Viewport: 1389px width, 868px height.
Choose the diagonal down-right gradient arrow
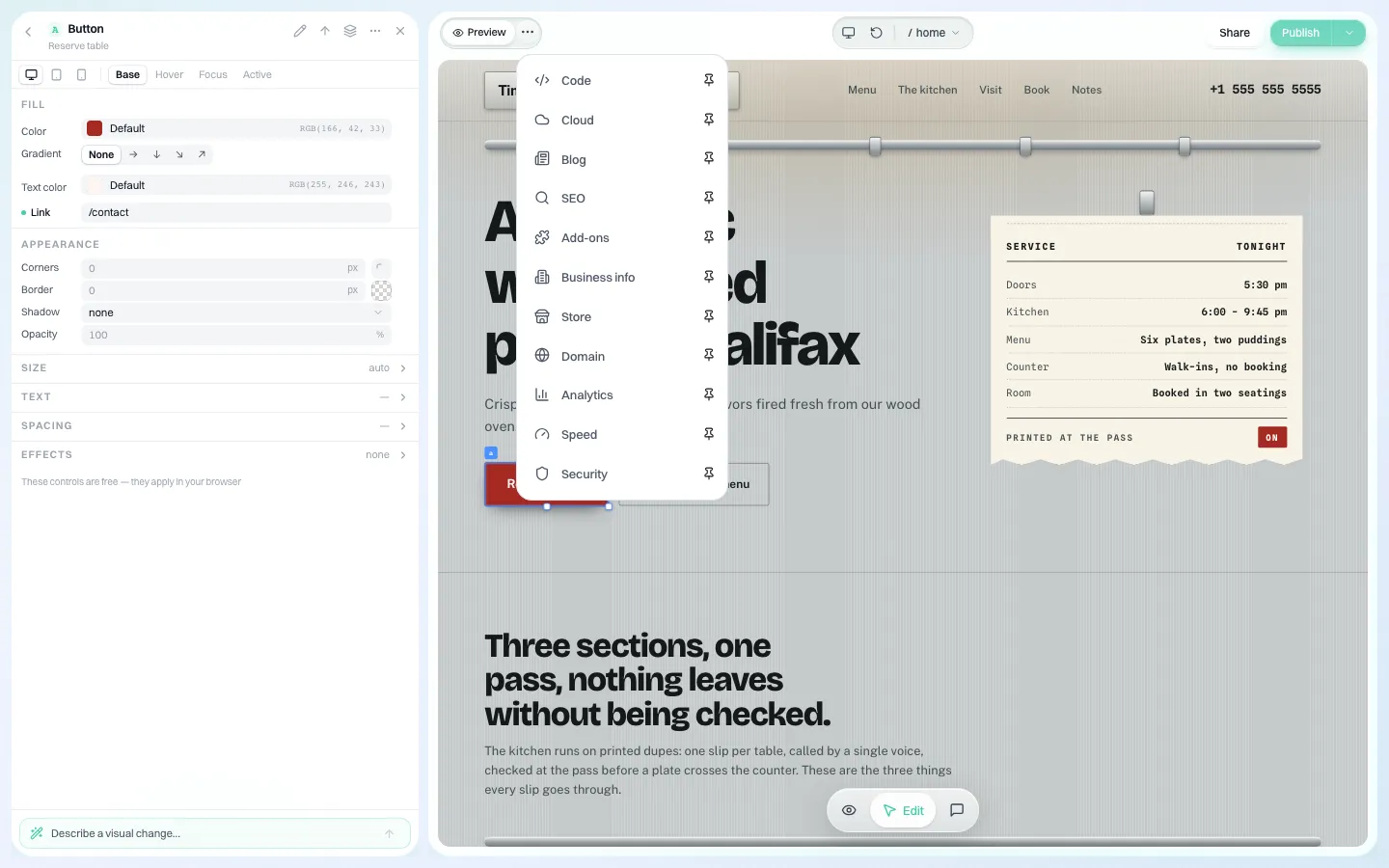[x=179, y=154]
